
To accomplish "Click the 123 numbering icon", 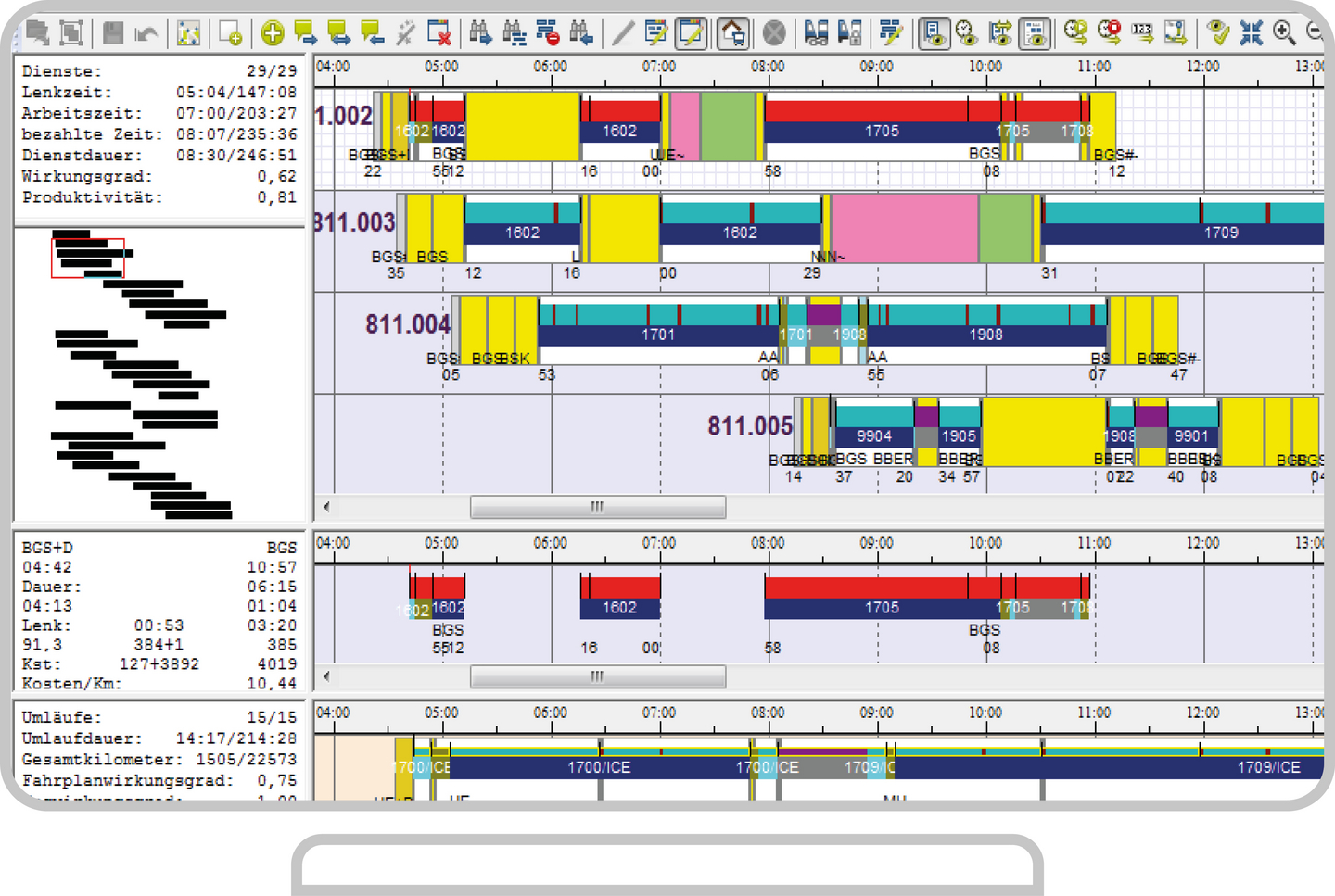I will 1142,34.
